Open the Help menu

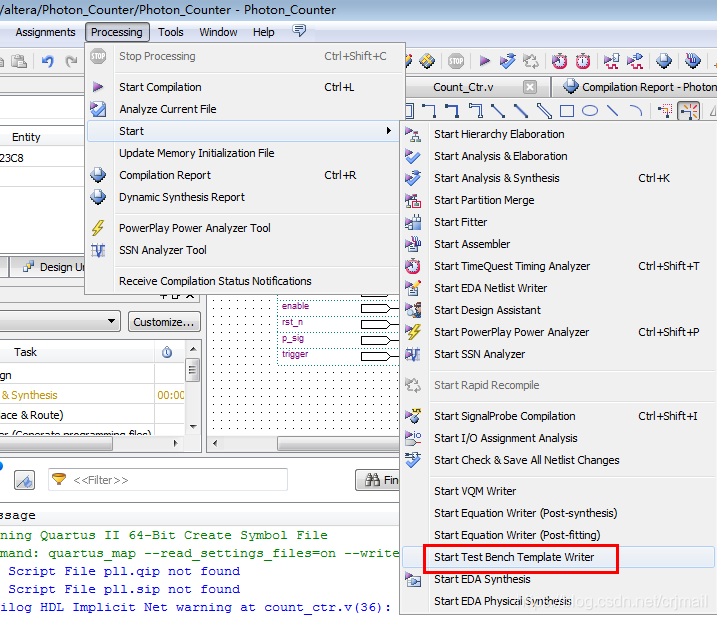[263, 32]
